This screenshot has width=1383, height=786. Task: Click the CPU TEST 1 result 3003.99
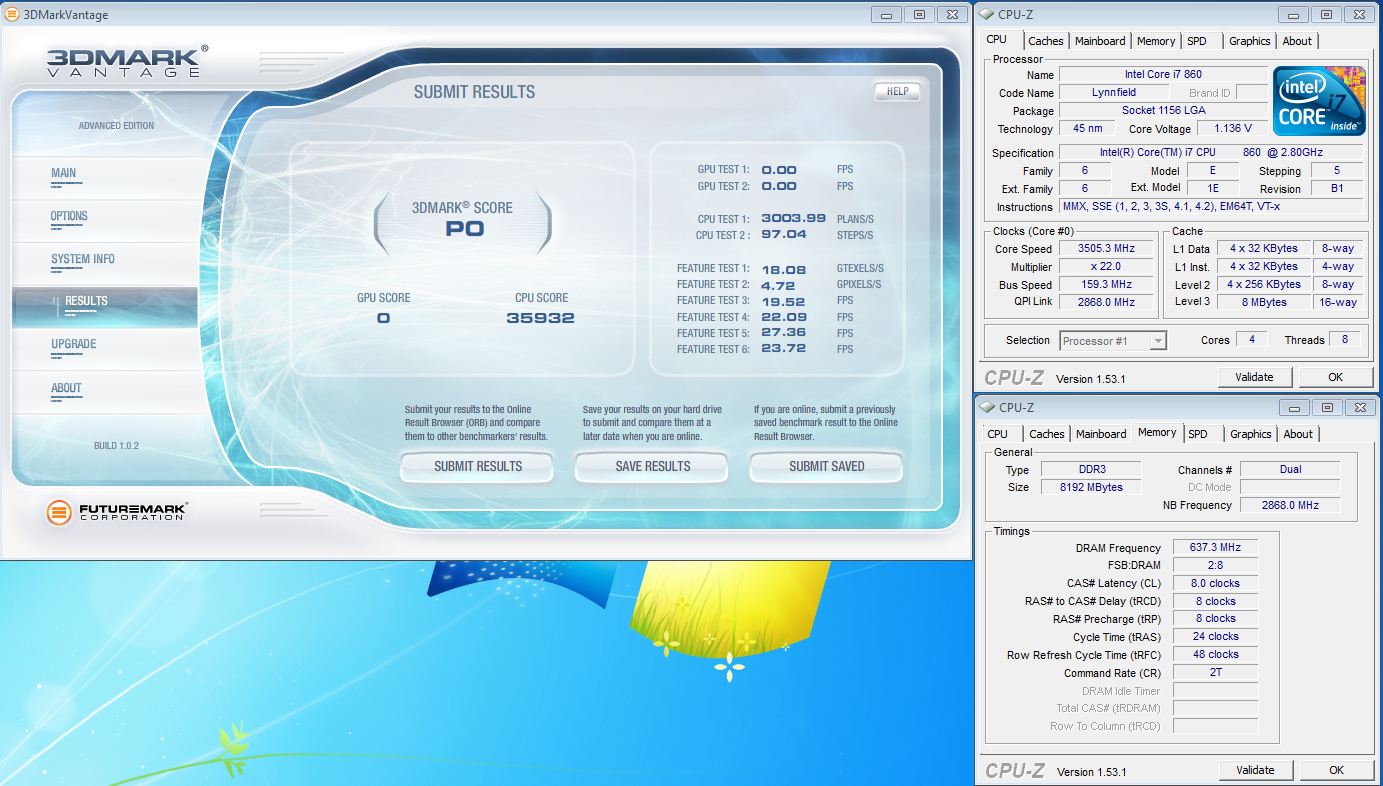[794, 218]
